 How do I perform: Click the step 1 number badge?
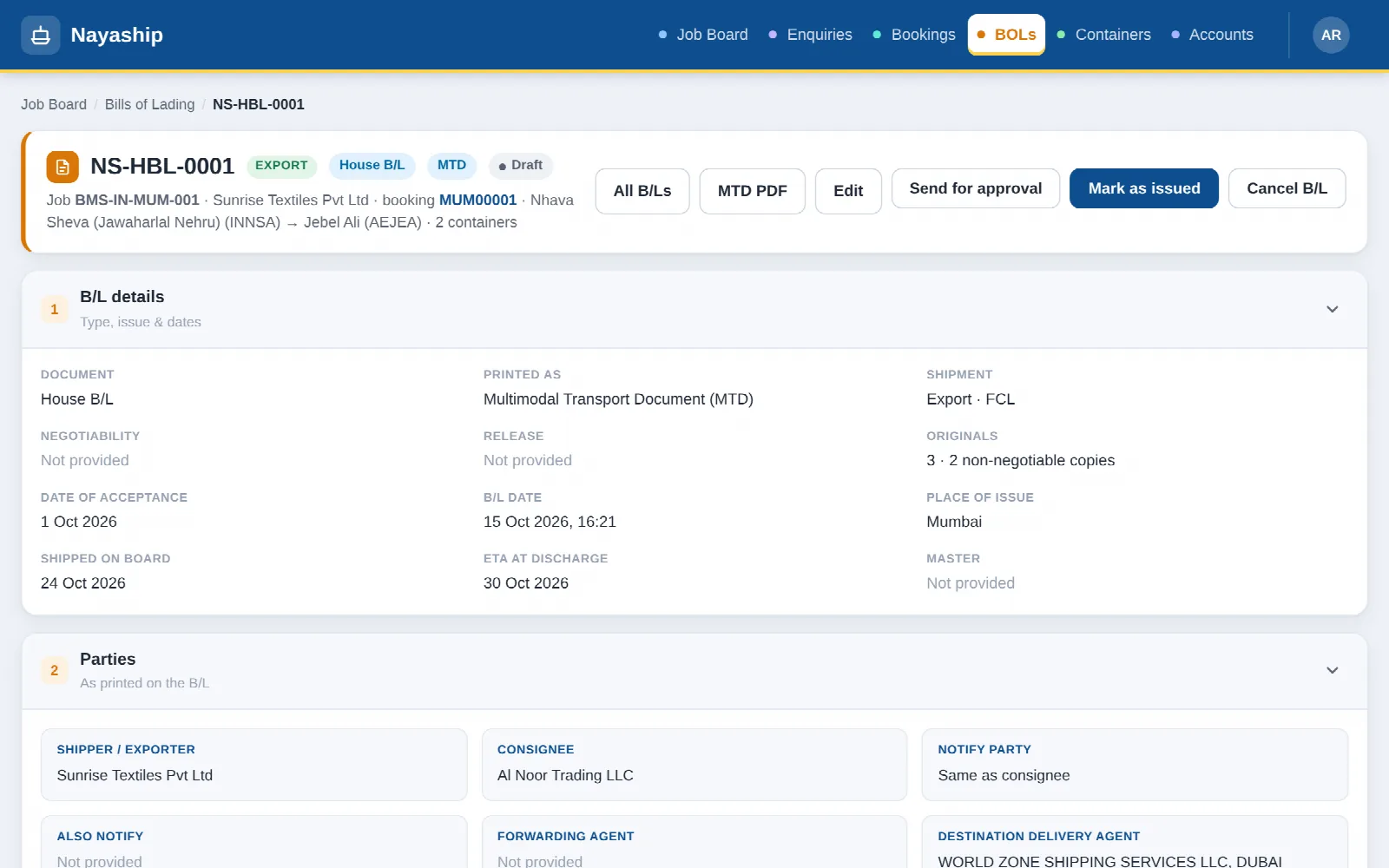pos(55,309)
